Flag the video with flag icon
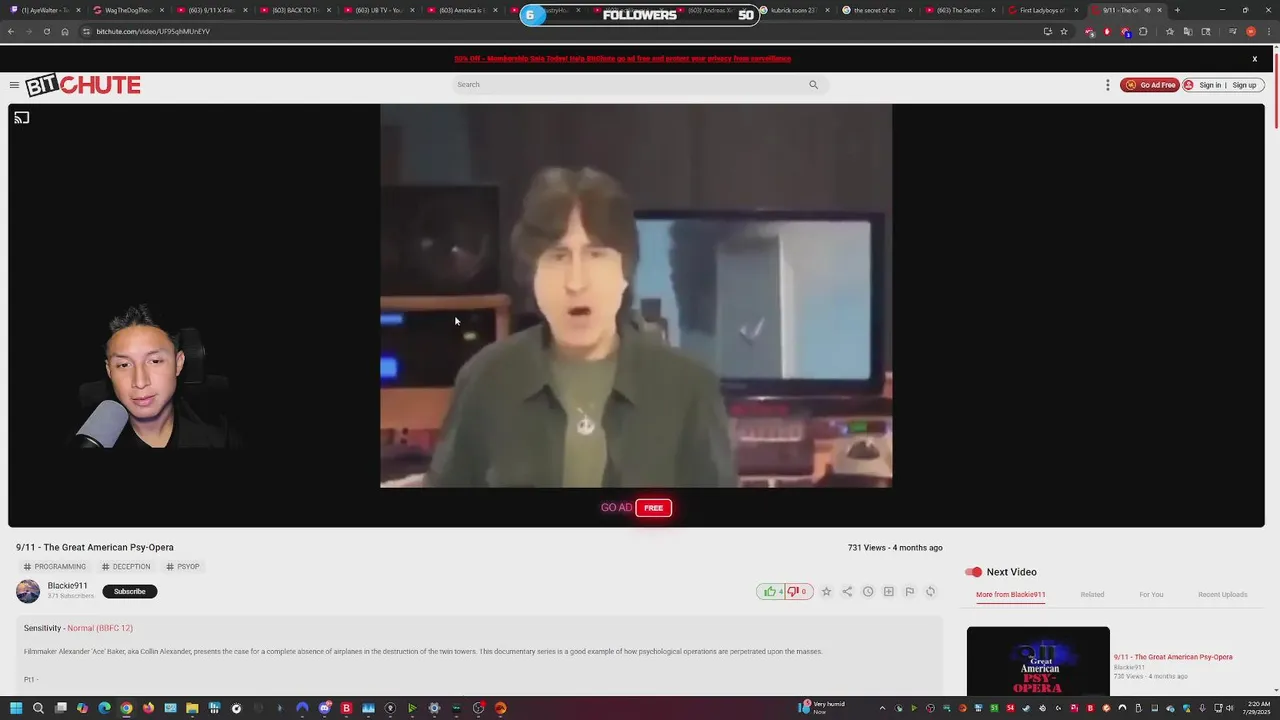The height and width of the screenshot is (720, 1280). tap(909, 591)
